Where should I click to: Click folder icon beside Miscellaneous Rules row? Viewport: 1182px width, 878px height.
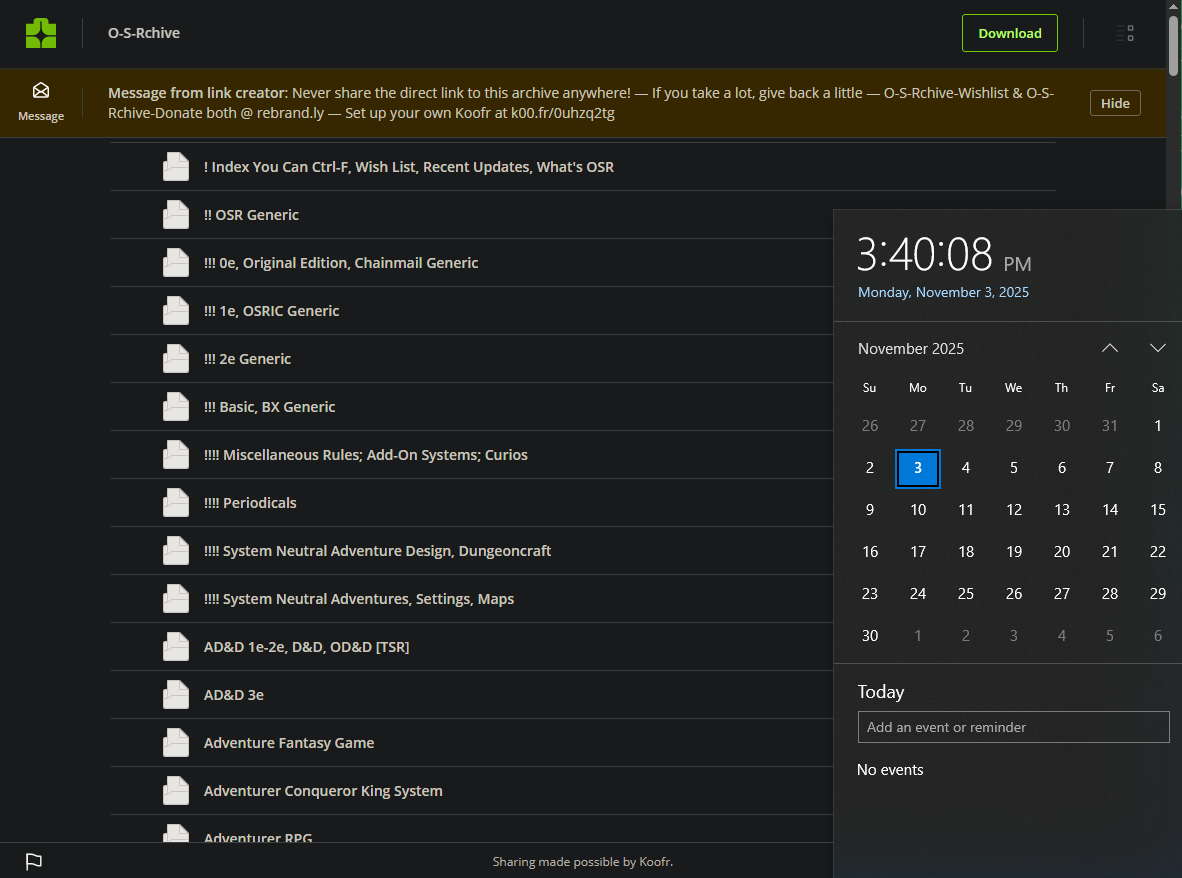176,454
